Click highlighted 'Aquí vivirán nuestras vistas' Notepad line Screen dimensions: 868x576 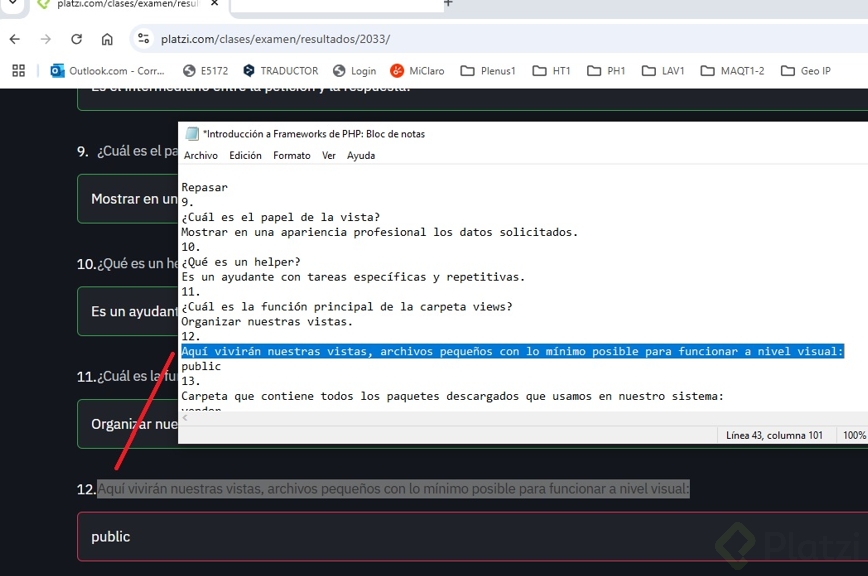(x=512, y=351)
